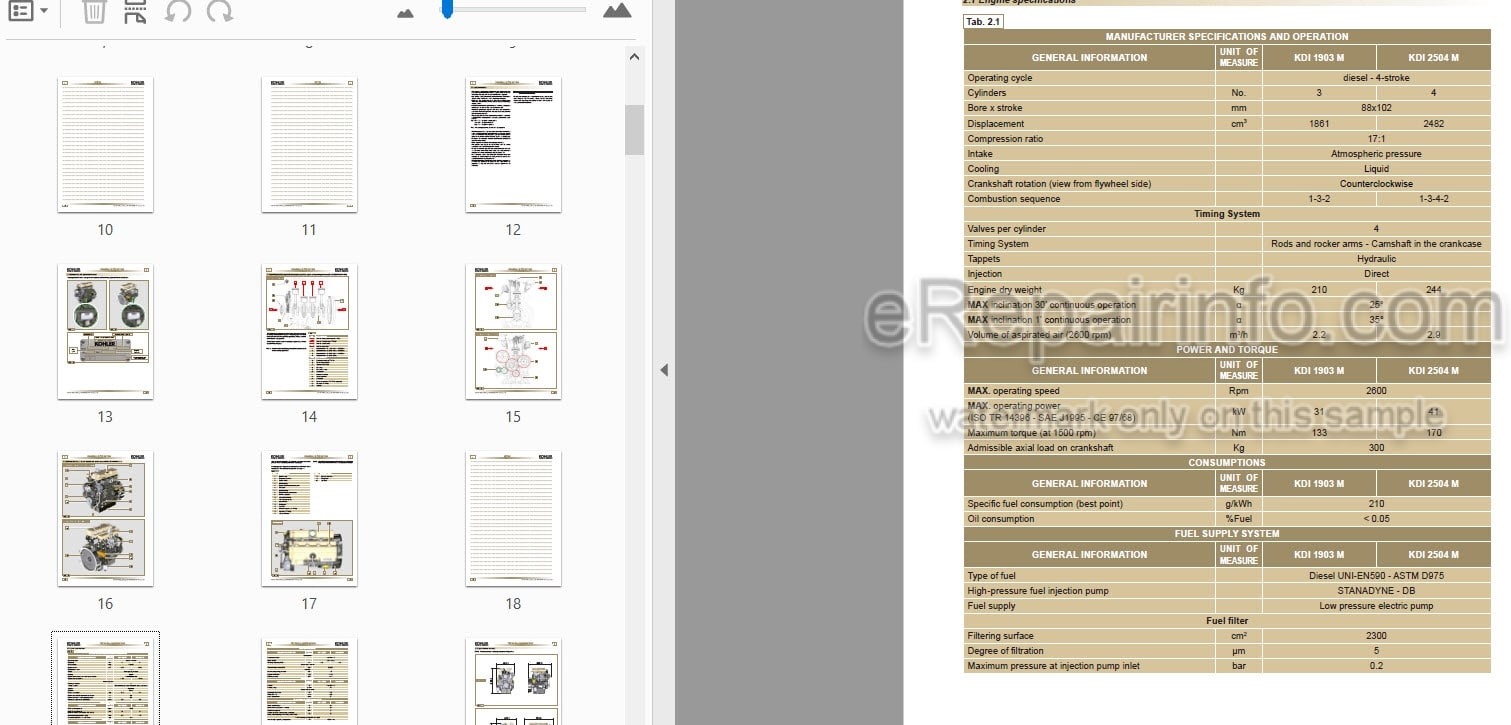Open page 14 thumbnail
This screenshot has height=725, width=1511.
click(x=309, y=332)
